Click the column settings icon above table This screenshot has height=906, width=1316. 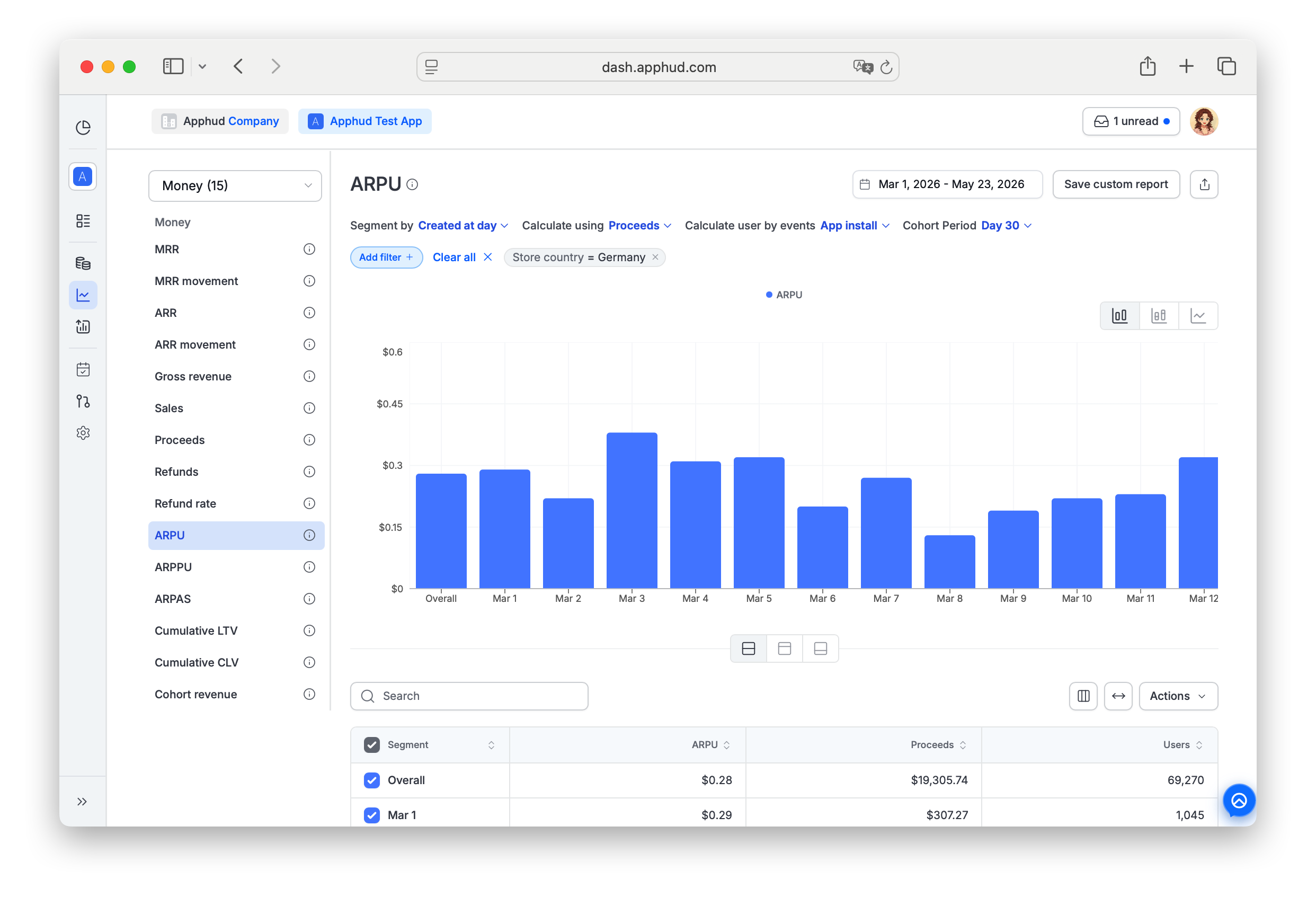coord(1083,696)
